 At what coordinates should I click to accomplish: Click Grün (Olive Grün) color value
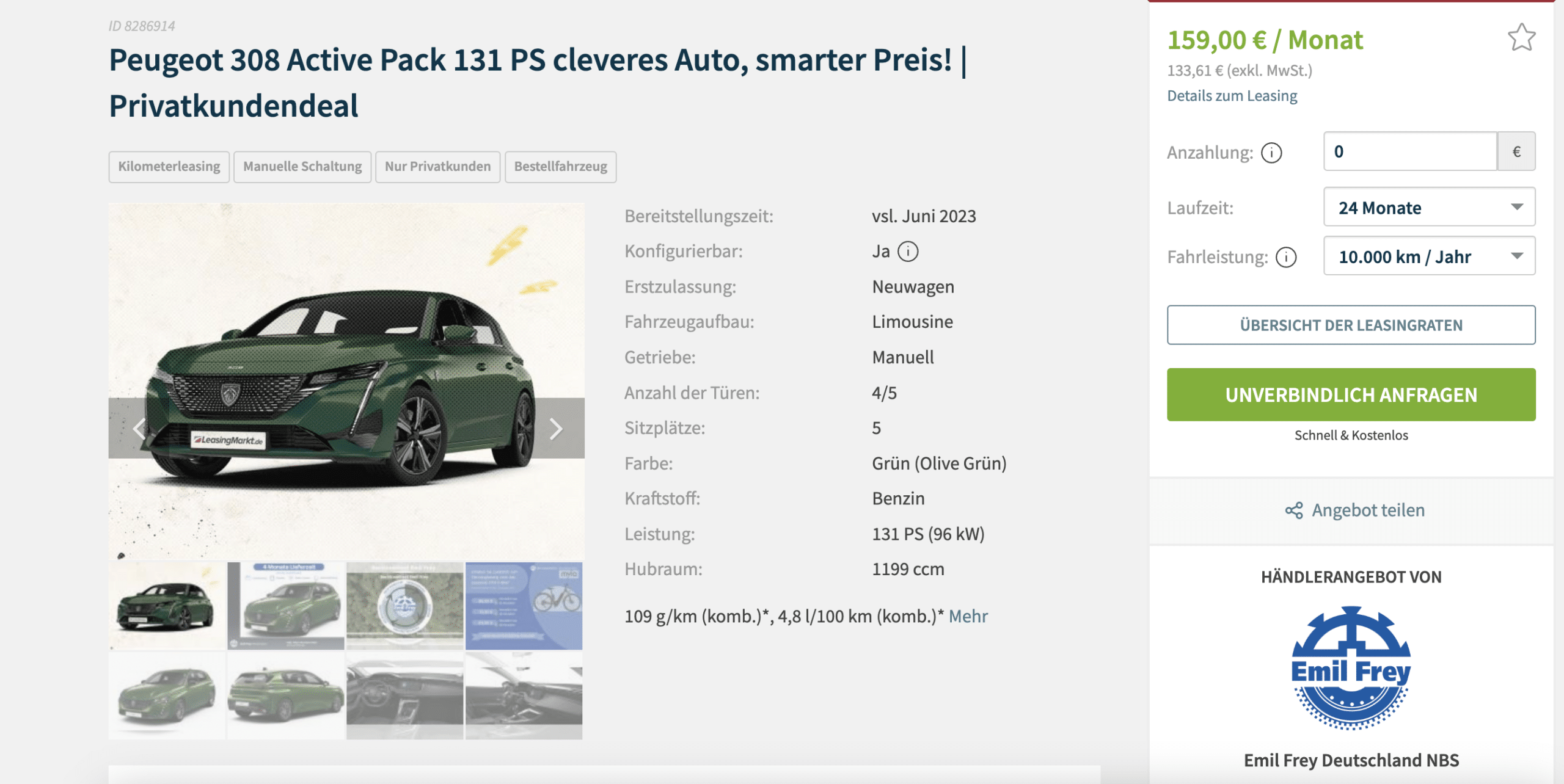tap(939, 463)
